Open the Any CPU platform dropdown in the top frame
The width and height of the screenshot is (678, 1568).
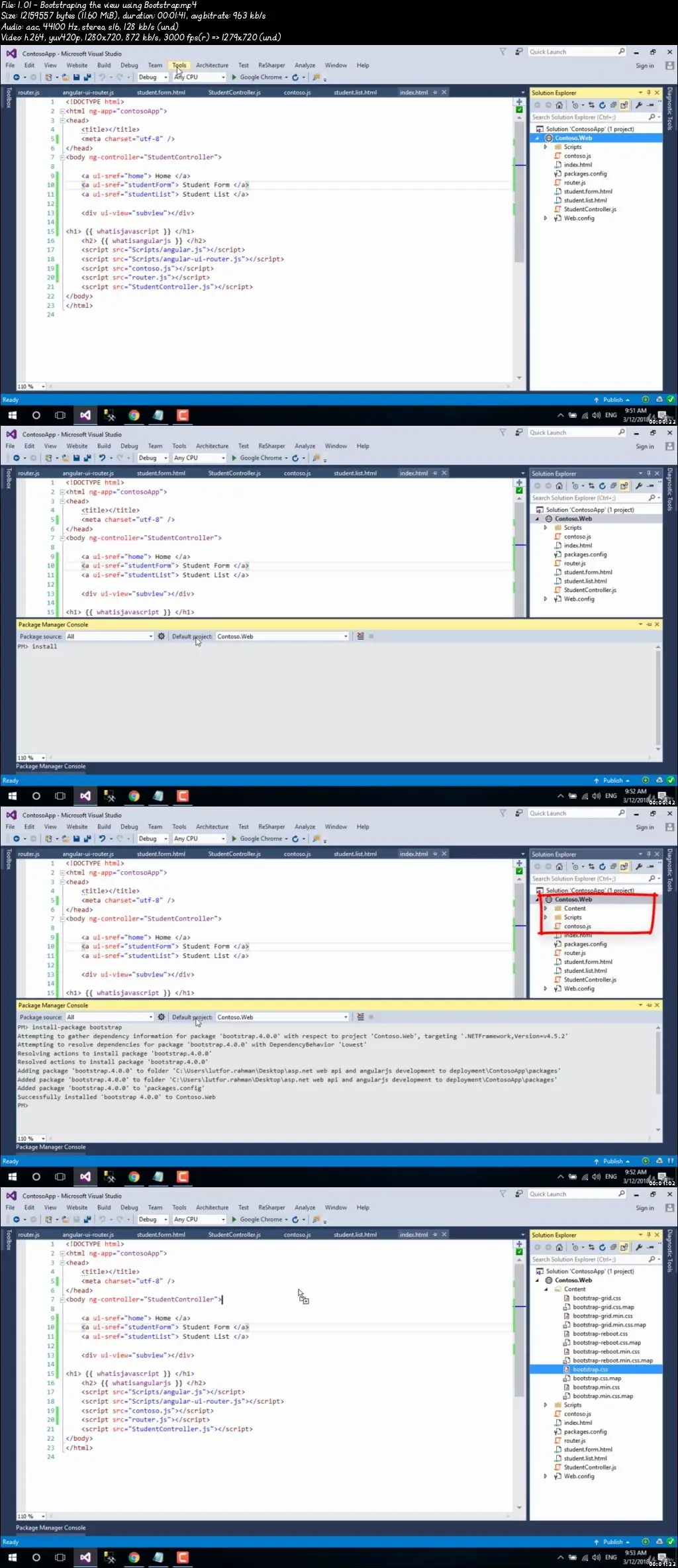pyautogui.click(x=199, y=77)
